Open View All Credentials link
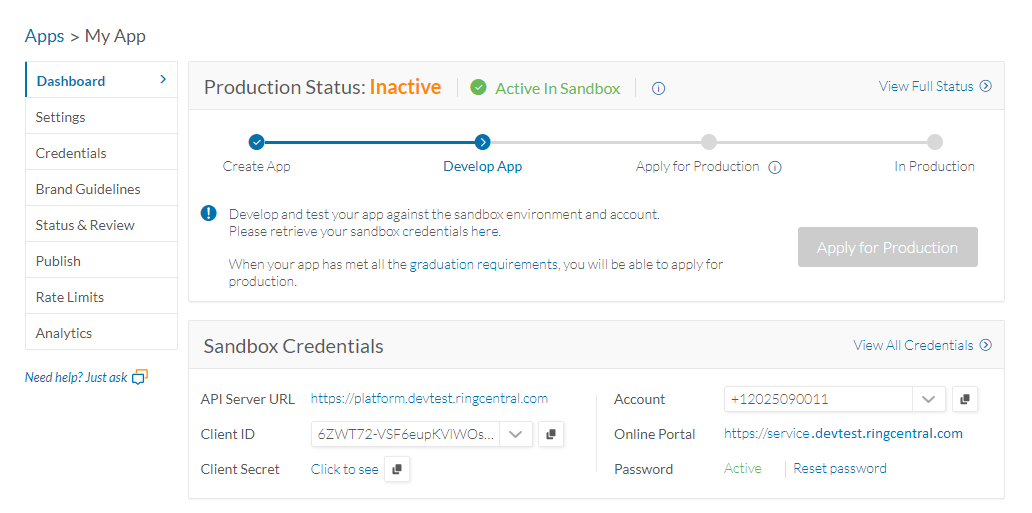 tap(922, 345)
